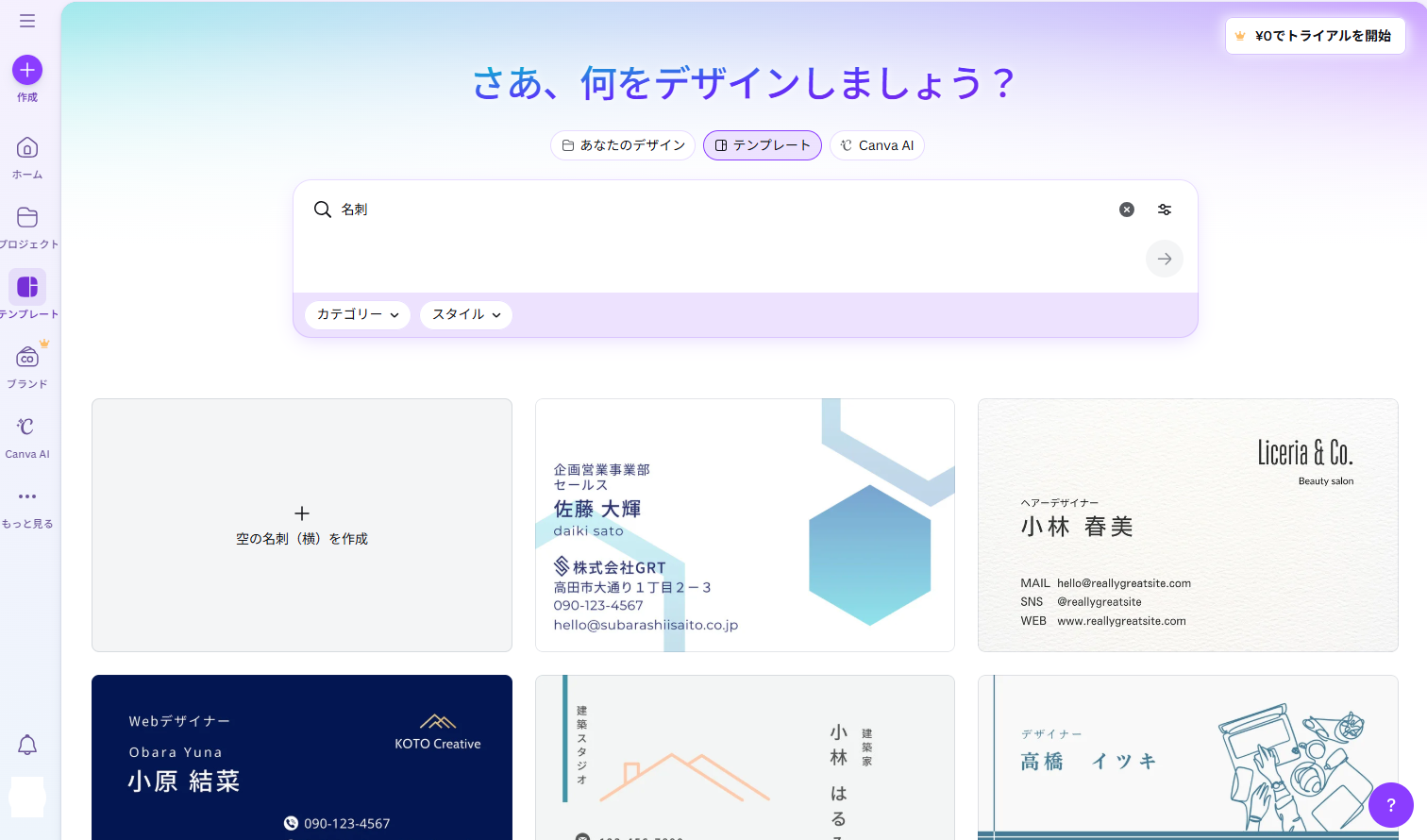Open the ブランド panel icon
This screenshot has height=840, width=1427.
(27, 360)
